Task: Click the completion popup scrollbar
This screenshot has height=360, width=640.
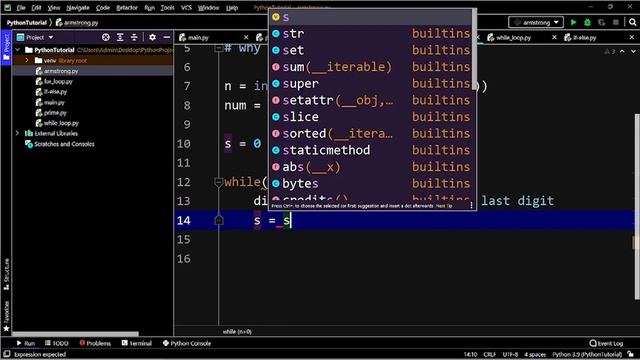Action: click(x=474, y=49)
